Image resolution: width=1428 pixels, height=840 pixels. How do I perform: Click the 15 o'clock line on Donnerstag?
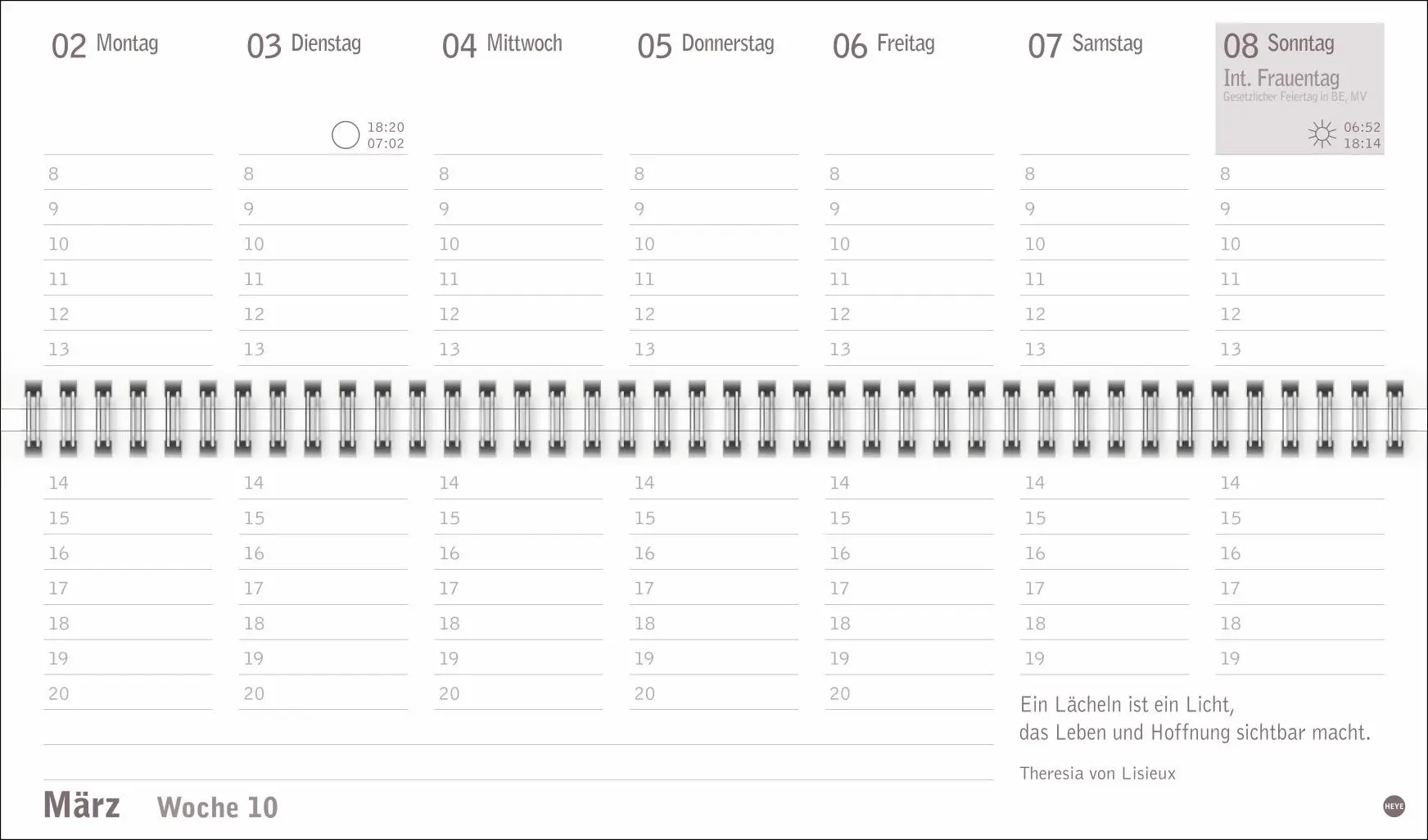coord(714,518)
